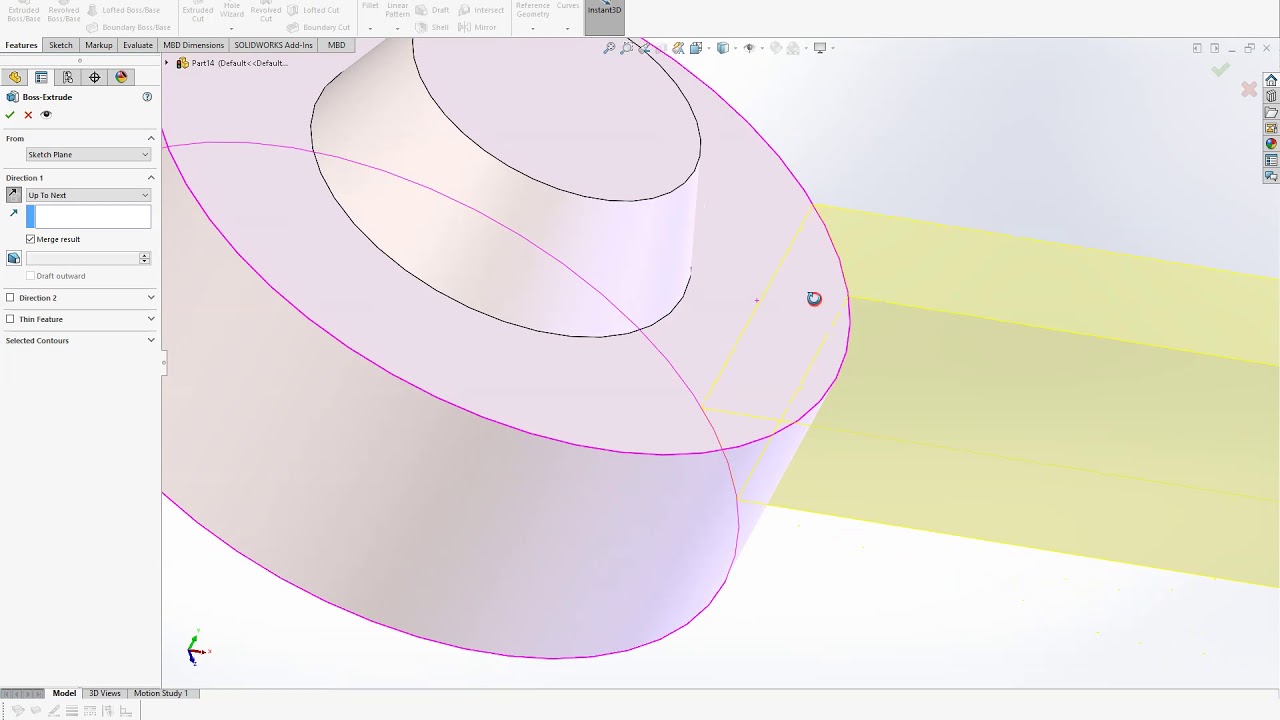Viewport: 1280px width, 720px height.
Task: Open Design Library icon in task pane
Action: (x=1271, y=96)
